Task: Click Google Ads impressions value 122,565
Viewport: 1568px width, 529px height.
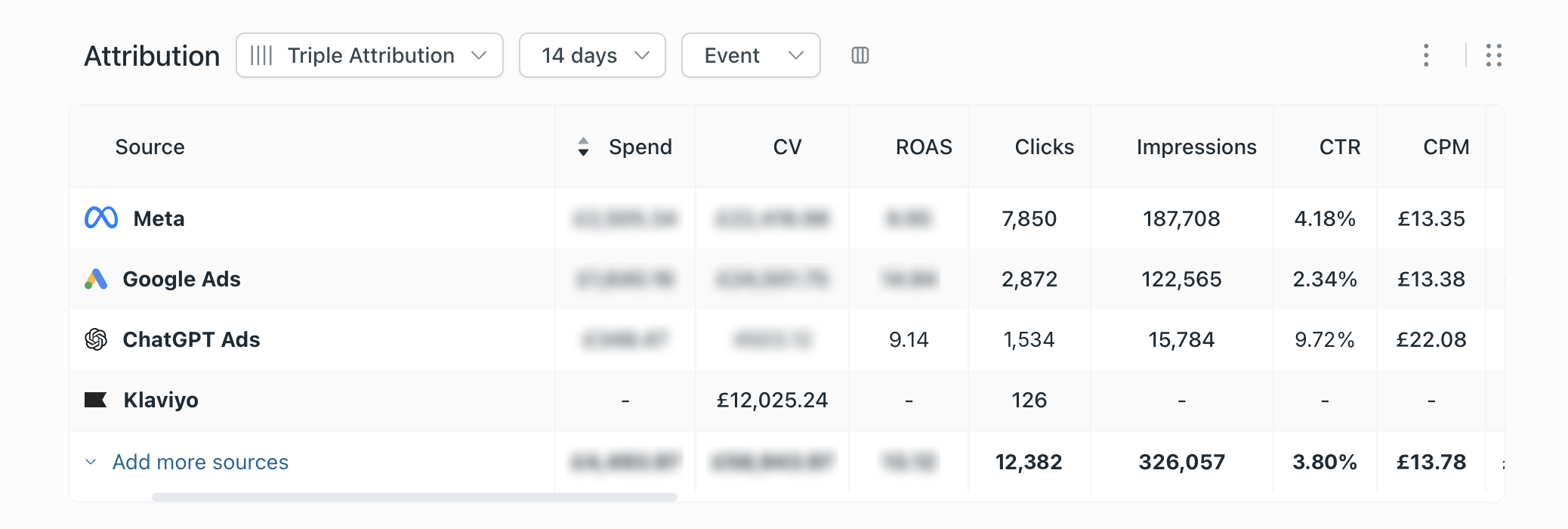Action: coord(1181,279)
